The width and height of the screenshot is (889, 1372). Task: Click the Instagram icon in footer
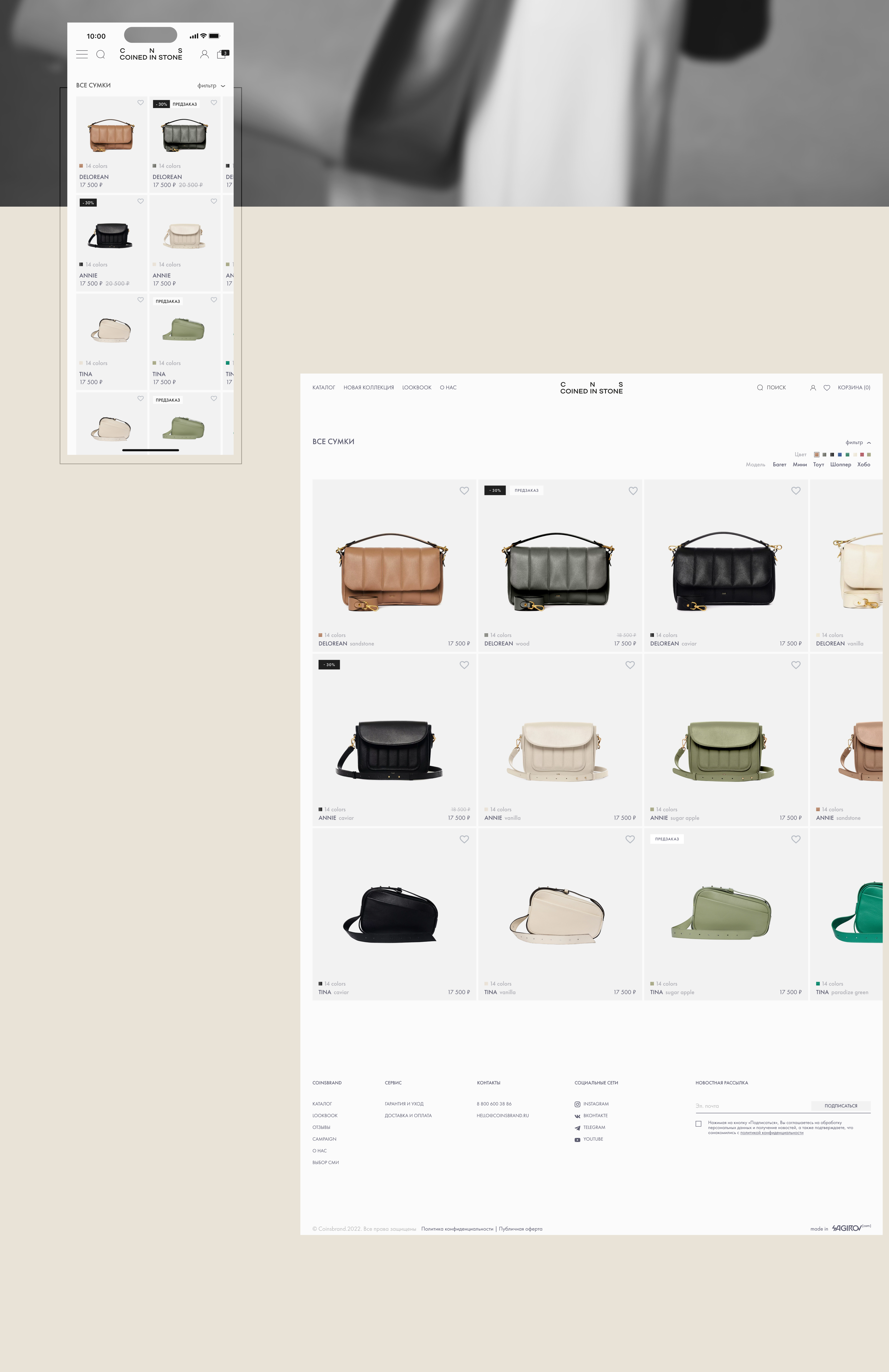577,1104
